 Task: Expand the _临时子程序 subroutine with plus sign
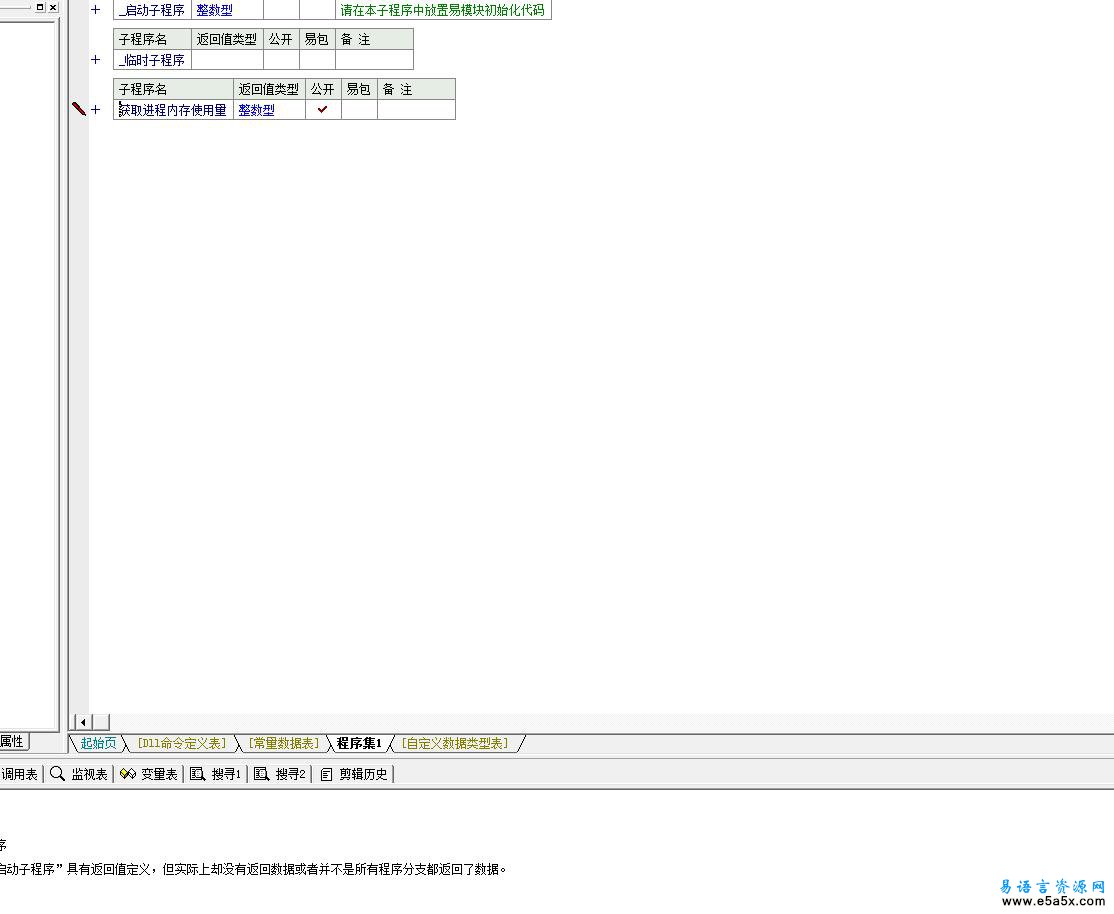point(95,60)
